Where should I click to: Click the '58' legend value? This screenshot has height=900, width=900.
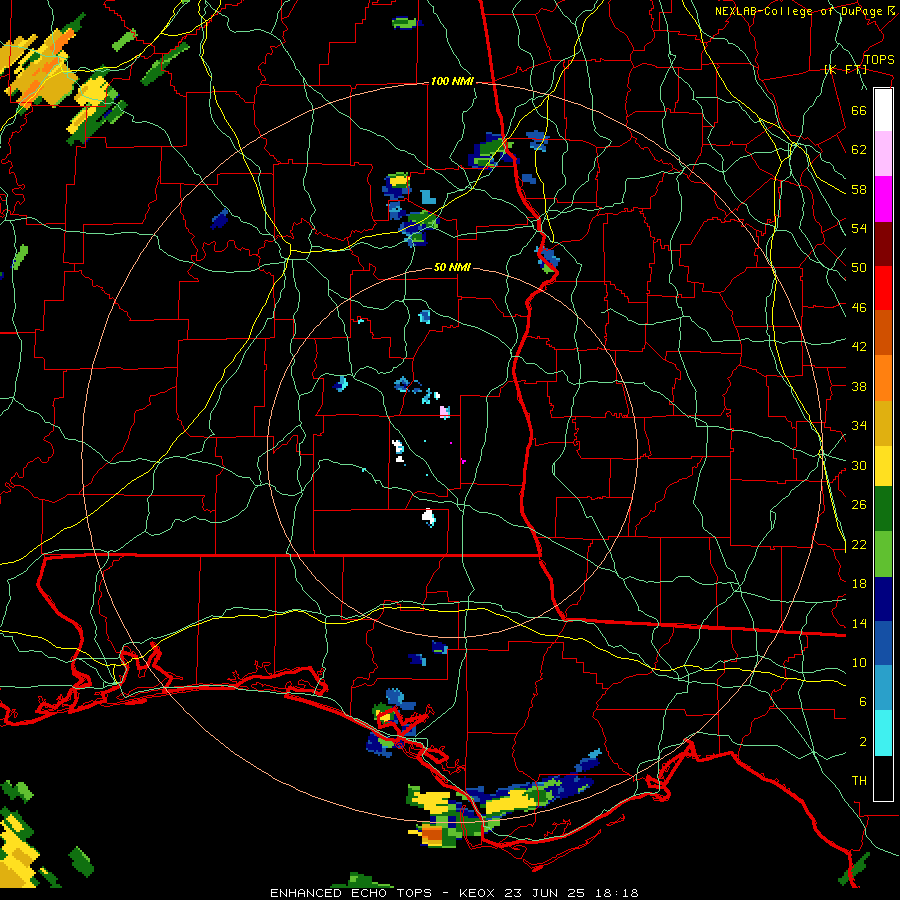[x=859, y=189]
